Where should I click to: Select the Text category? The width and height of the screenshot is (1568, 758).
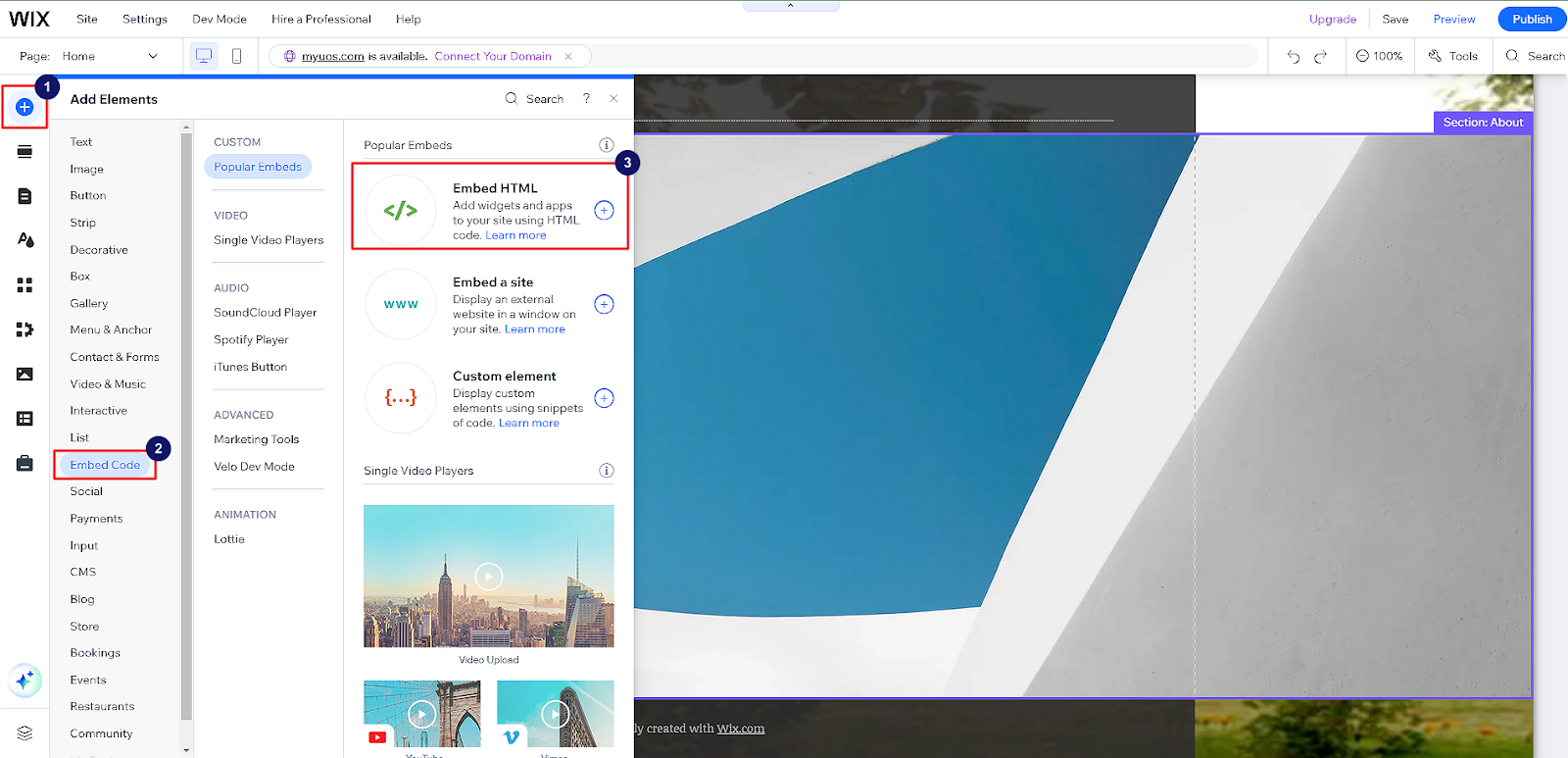tap(80, 142)
